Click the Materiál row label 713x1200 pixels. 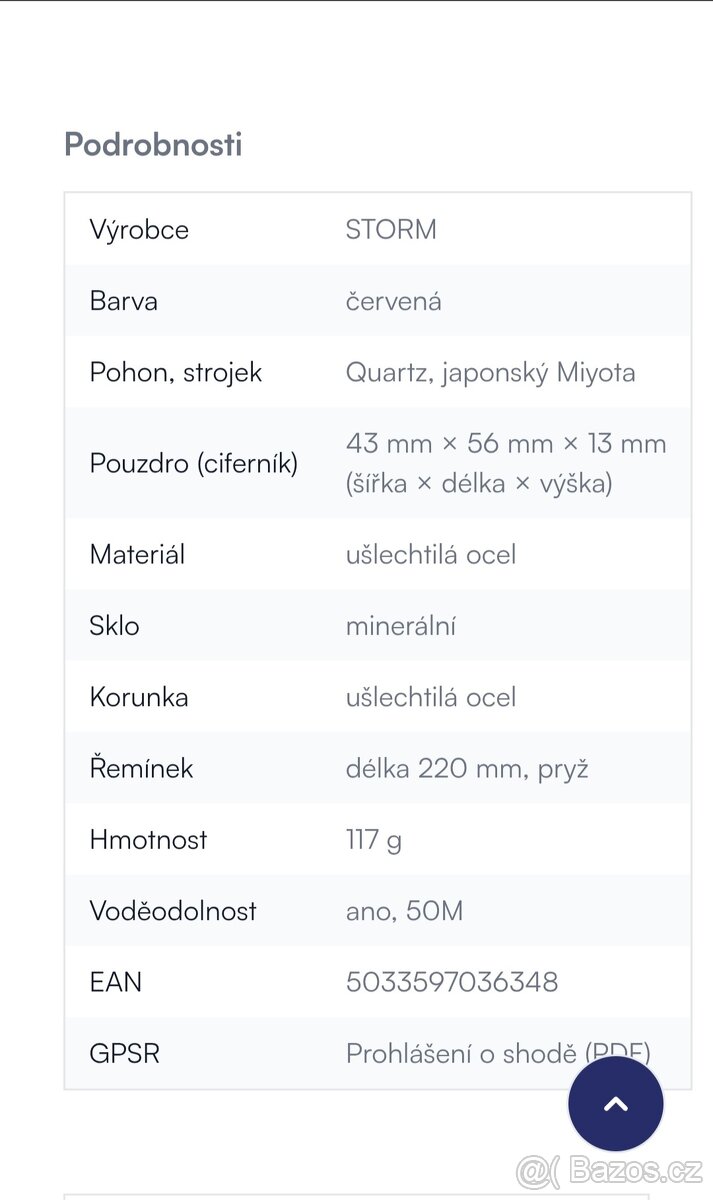(137, 554)
